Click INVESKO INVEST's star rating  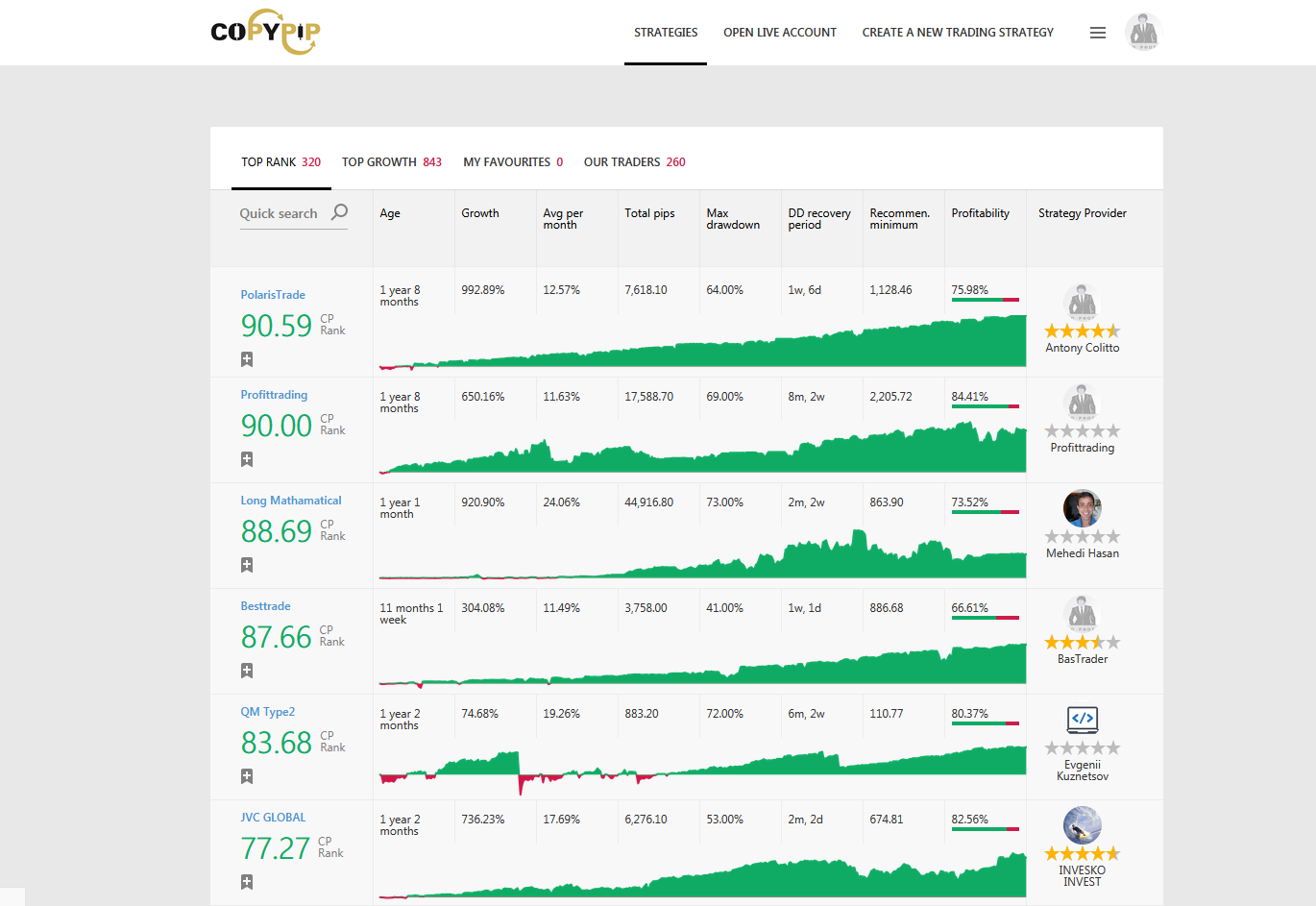pos(1083,854)
